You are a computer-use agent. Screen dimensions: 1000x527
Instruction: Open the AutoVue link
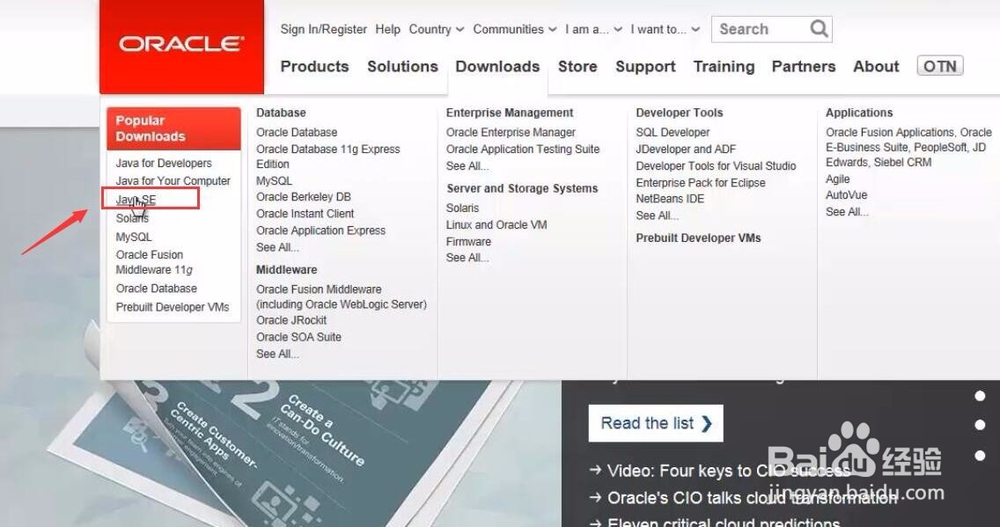click(846, 195)
